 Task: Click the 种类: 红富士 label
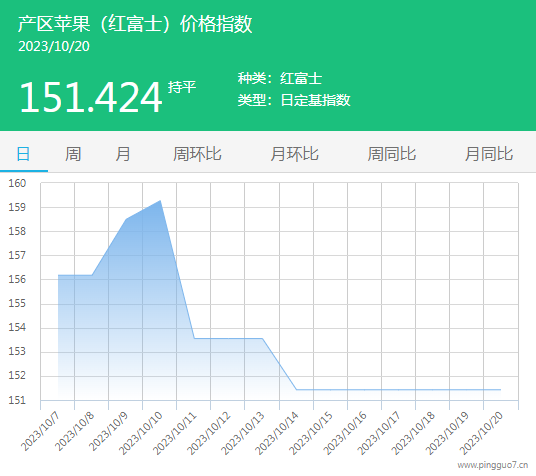[280, 78]
